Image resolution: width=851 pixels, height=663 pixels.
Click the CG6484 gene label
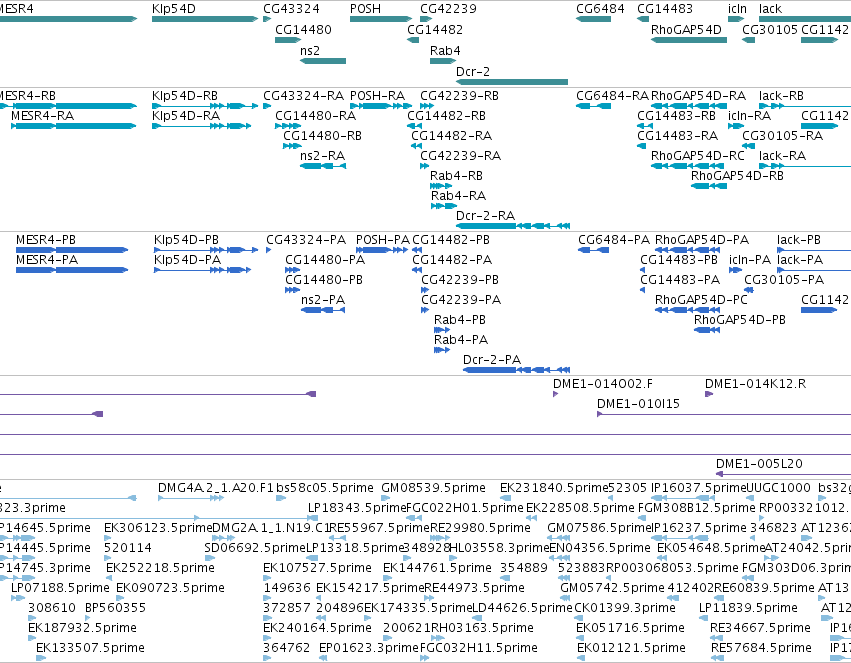(x=600, y=9)
